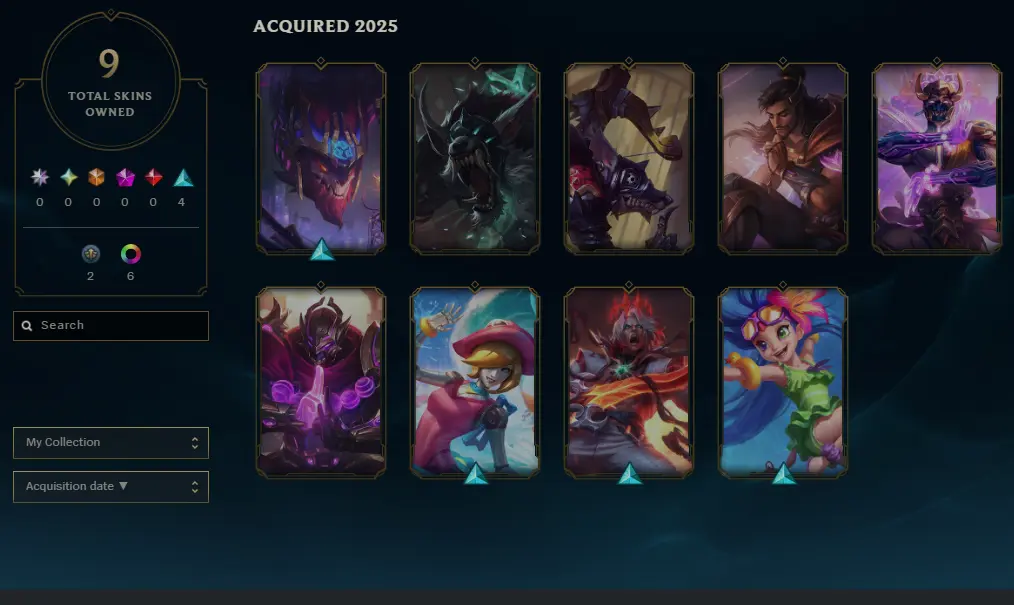Viewport: 1014px width, 605px height.
Task: Click the My Collection dropdown up-down arrows
Action: click(195, 443)
